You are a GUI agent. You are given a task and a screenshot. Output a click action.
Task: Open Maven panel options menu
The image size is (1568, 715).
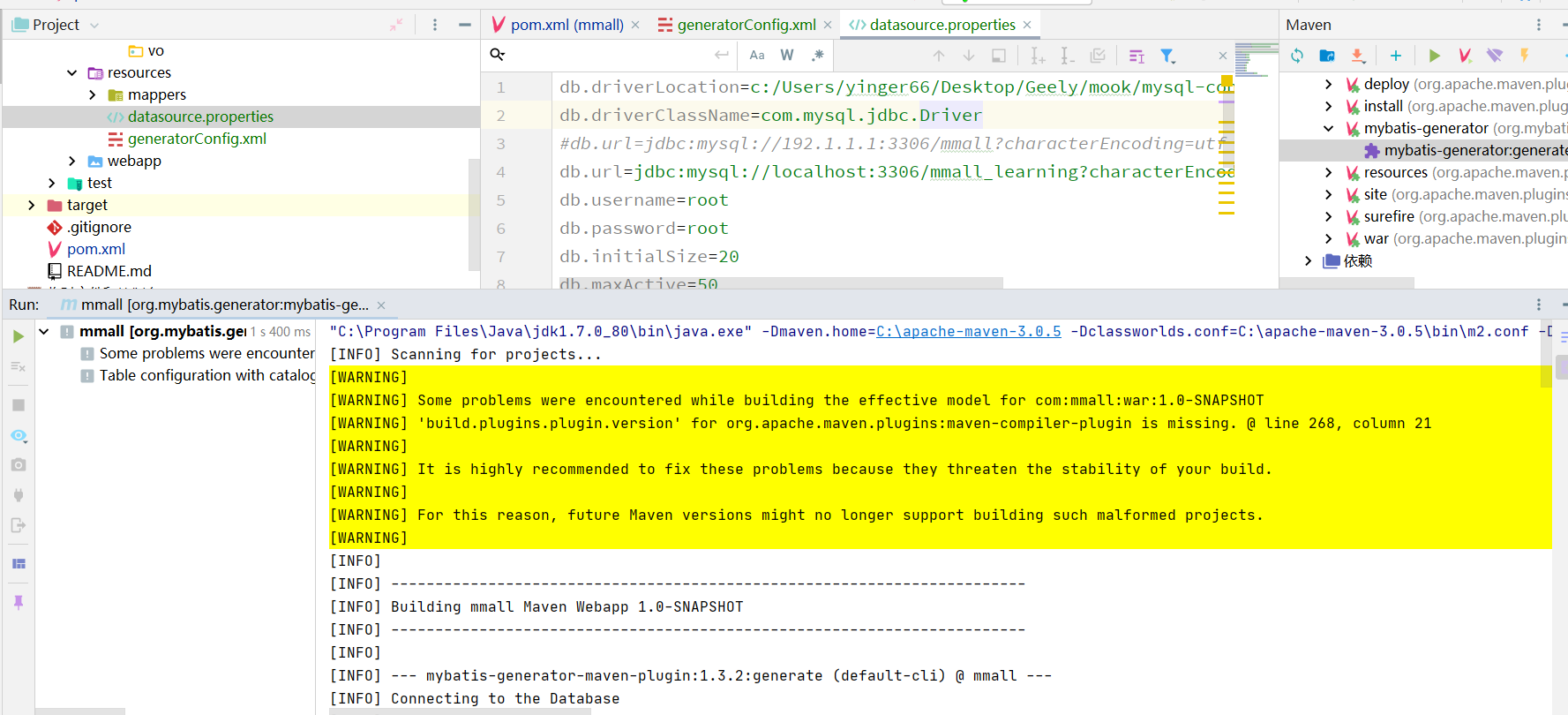tap(1539, 25)
